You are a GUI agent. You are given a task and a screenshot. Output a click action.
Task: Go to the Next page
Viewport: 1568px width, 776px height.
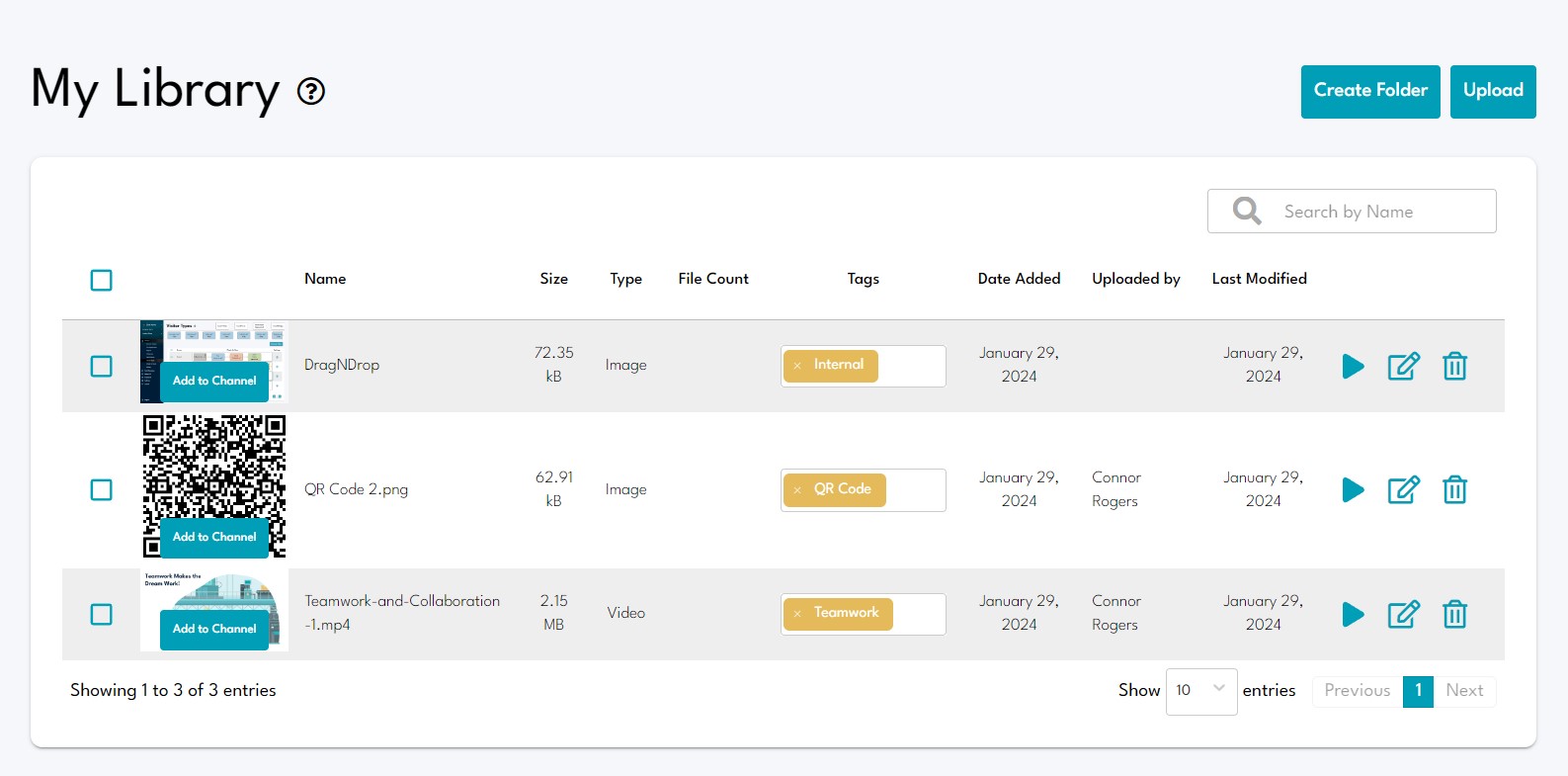[x=1464, y=691]
